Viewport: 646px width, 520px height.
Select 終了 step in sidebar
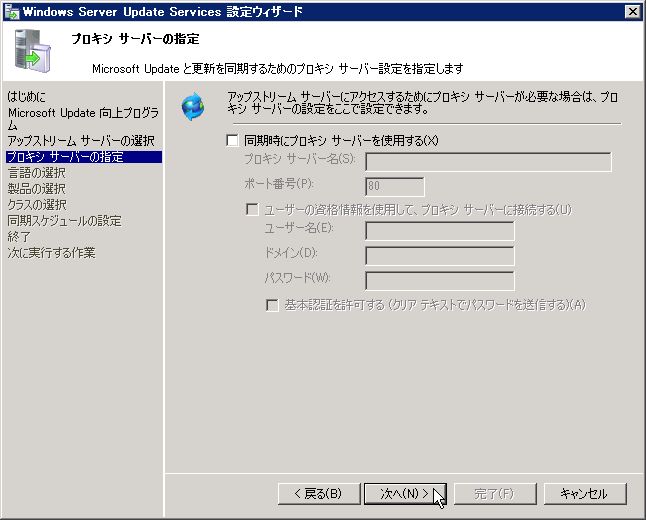point(19,237)
